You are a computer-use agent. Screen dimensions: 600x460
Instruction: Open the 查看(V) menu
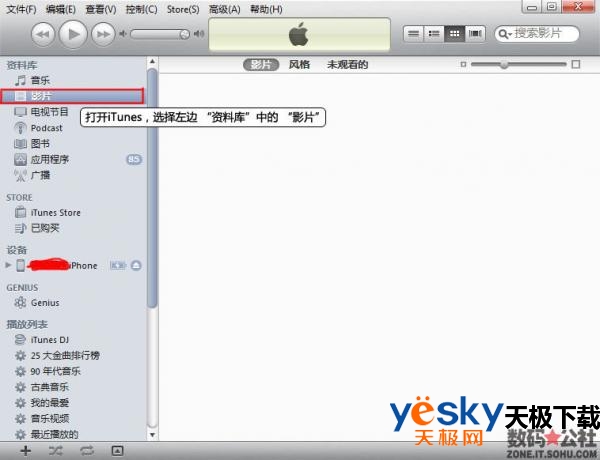pos(101,9)
